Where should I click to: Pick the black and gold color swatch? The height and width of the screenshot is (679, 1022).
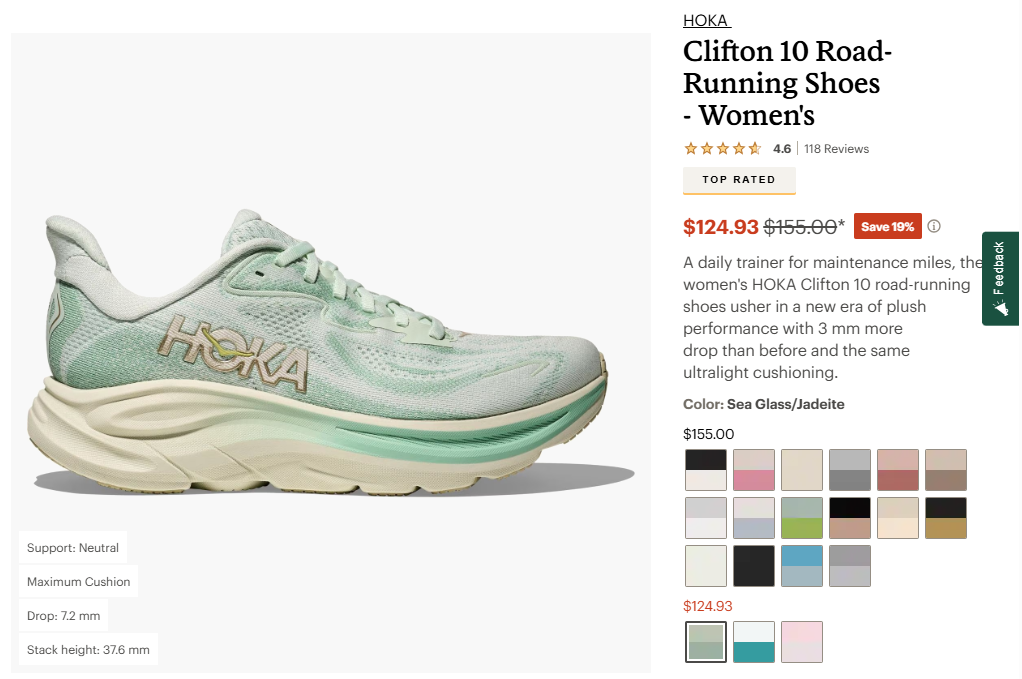coord(946,518)
